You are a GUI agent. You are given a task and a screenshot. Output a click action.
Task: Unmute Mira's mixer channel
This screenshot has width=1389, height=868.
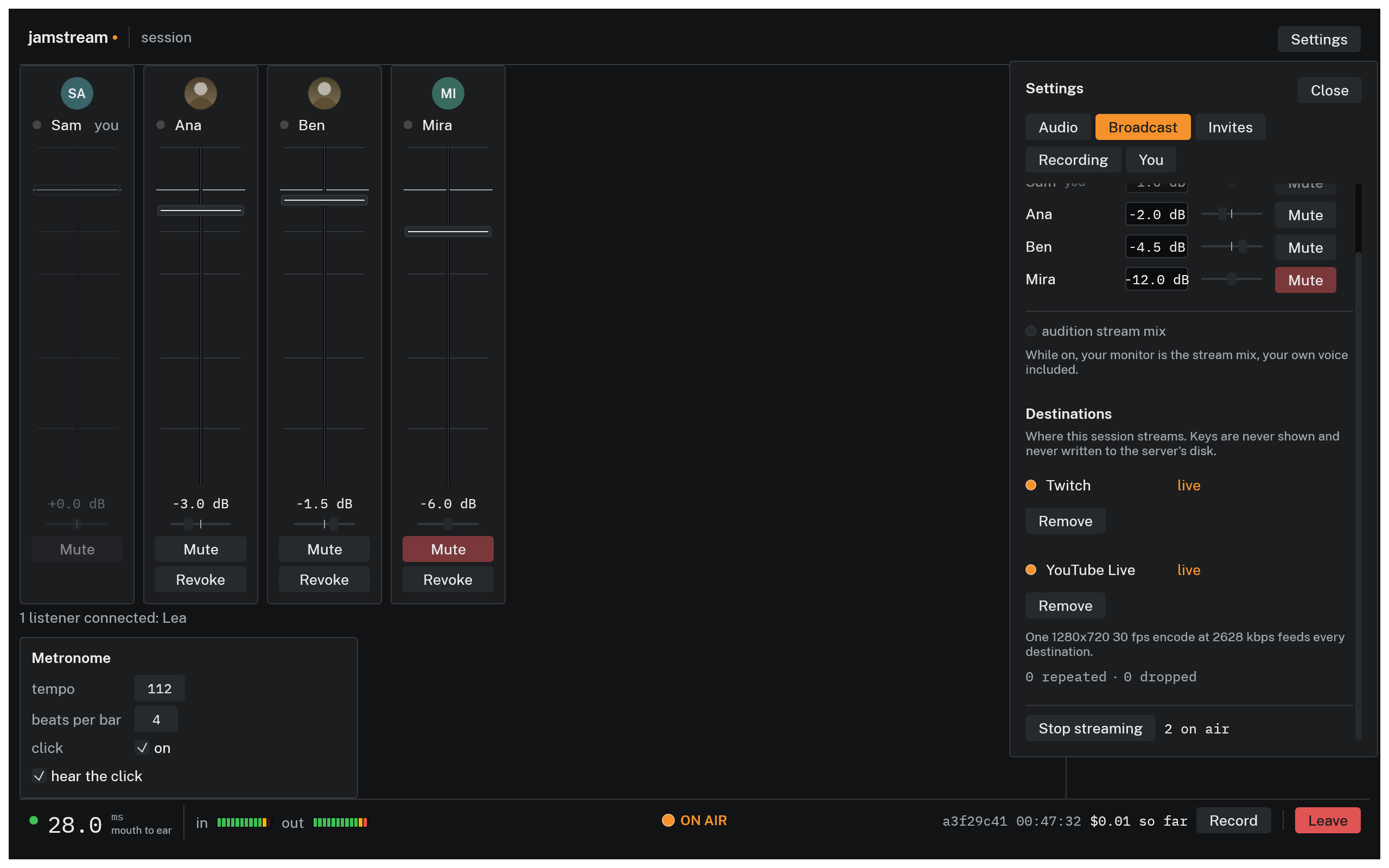(x=448, y=550)
